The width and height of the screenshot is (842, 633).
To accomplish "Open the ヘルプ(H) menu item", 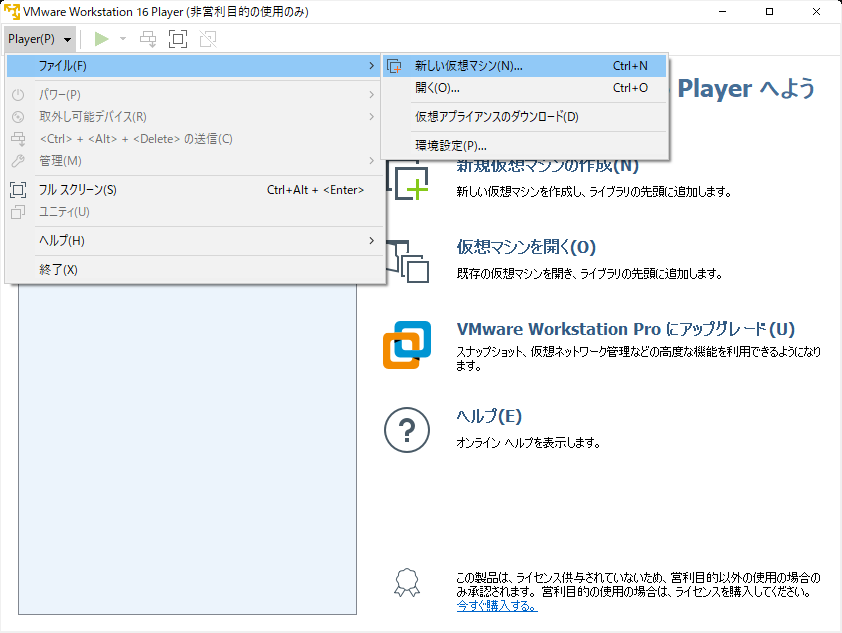I will 194,241.
